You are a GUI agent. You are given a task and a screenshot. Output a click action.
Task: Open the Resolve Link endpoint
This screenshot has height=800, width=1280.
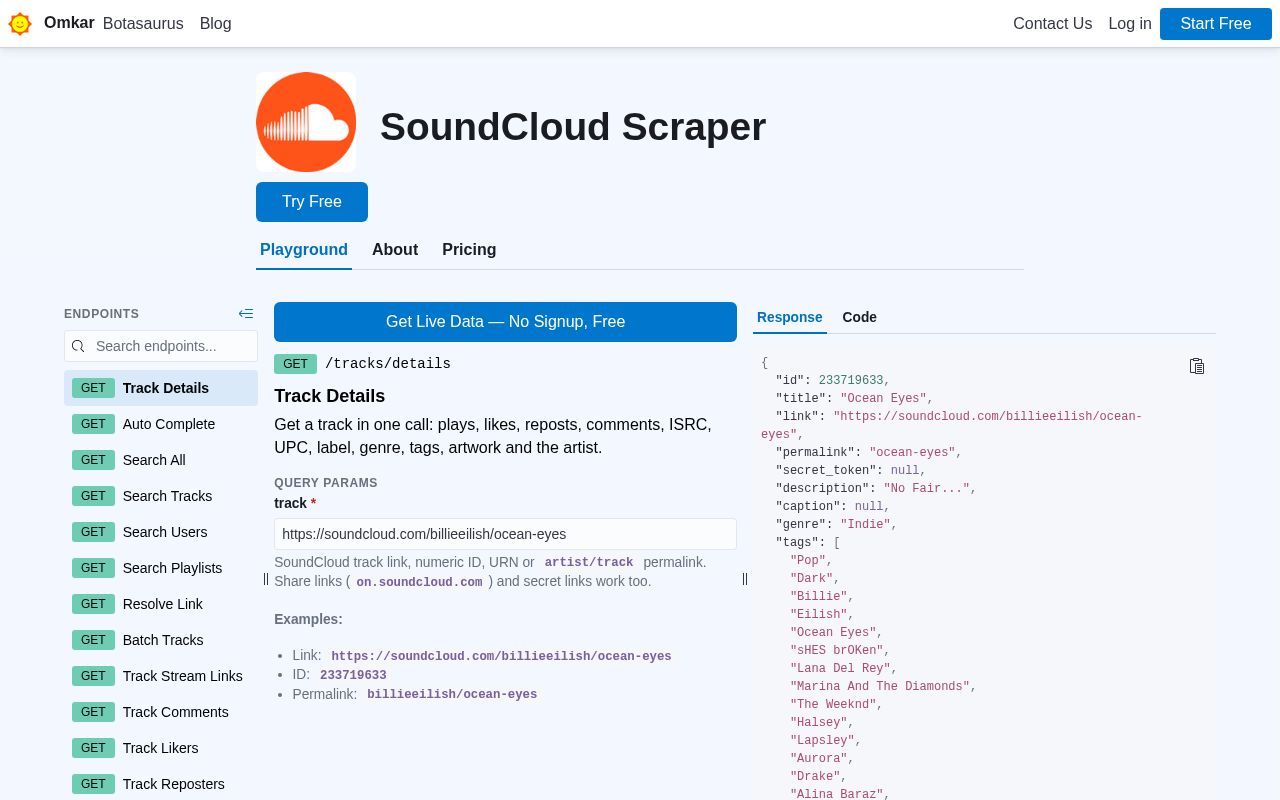click(x=161, y=604)
